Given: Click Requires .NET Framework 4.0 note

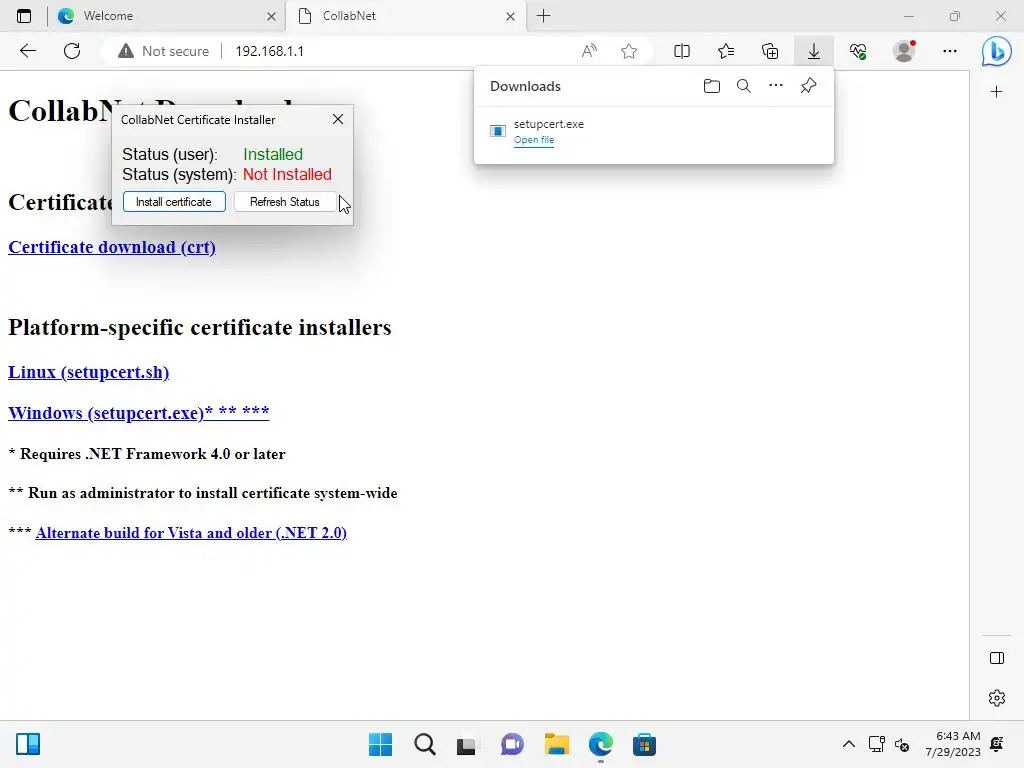Looking at the screenshot, I should [147, 454].
